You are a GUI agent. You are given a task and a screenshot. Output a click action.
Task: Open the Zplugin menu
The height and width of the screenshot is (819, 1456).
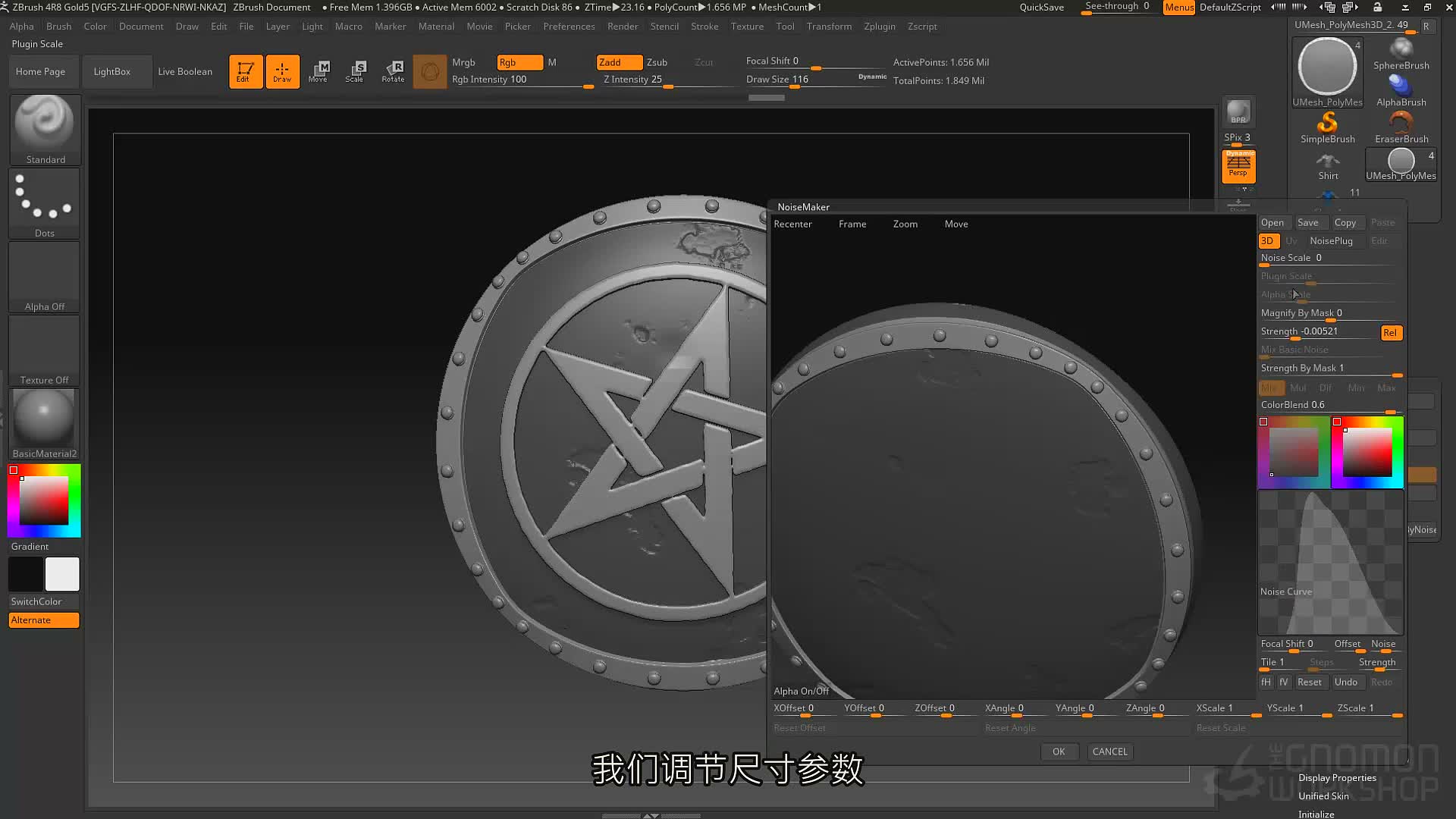880,27
